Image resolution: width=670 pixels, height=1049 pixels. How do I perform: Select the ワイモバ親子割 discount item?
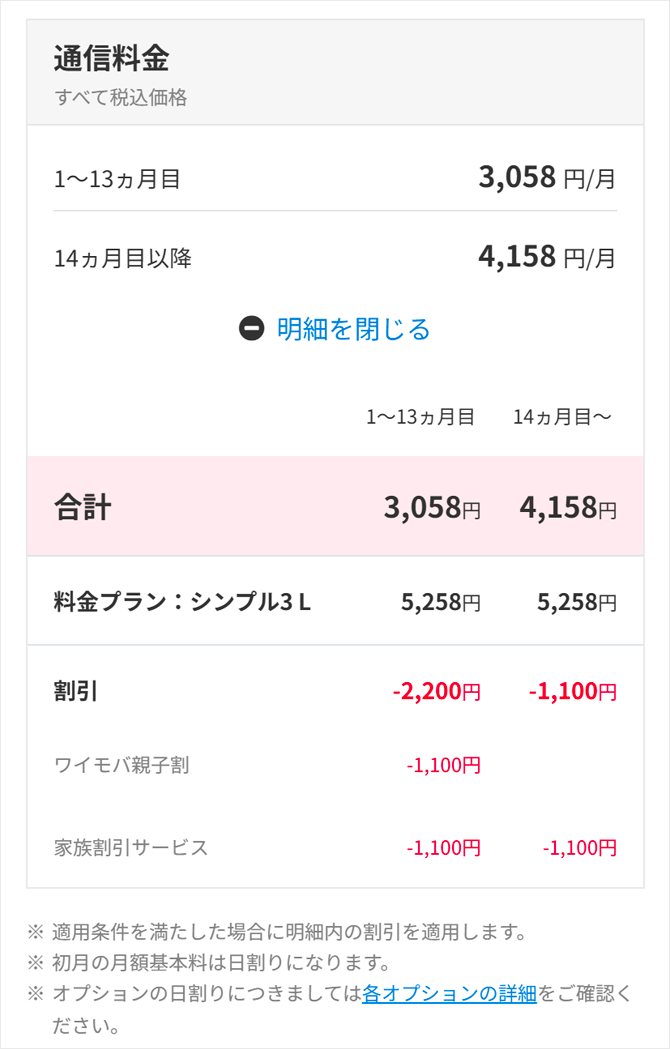[x=121, y=766]
